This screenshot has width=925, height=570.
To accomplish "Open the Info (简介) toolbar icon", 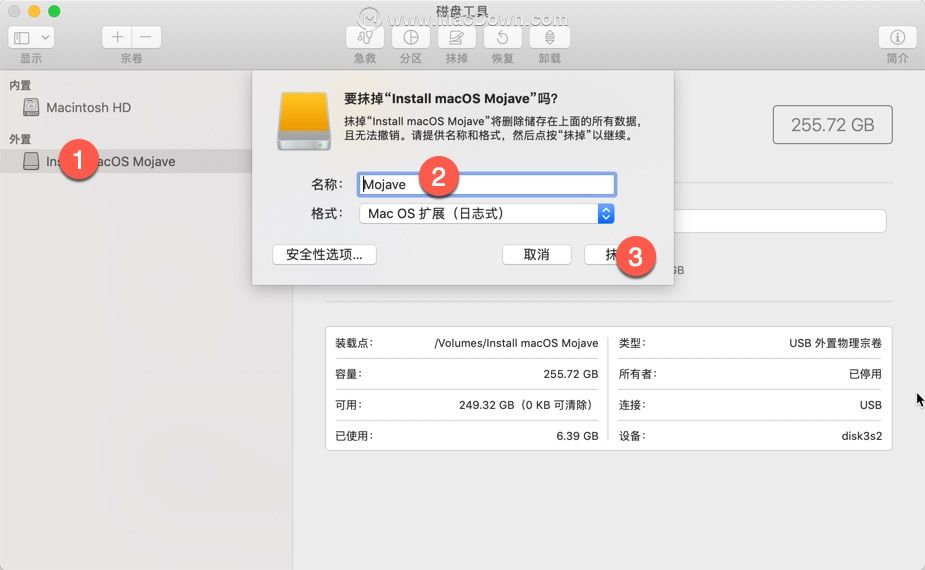I will click(x=897, y=38).
